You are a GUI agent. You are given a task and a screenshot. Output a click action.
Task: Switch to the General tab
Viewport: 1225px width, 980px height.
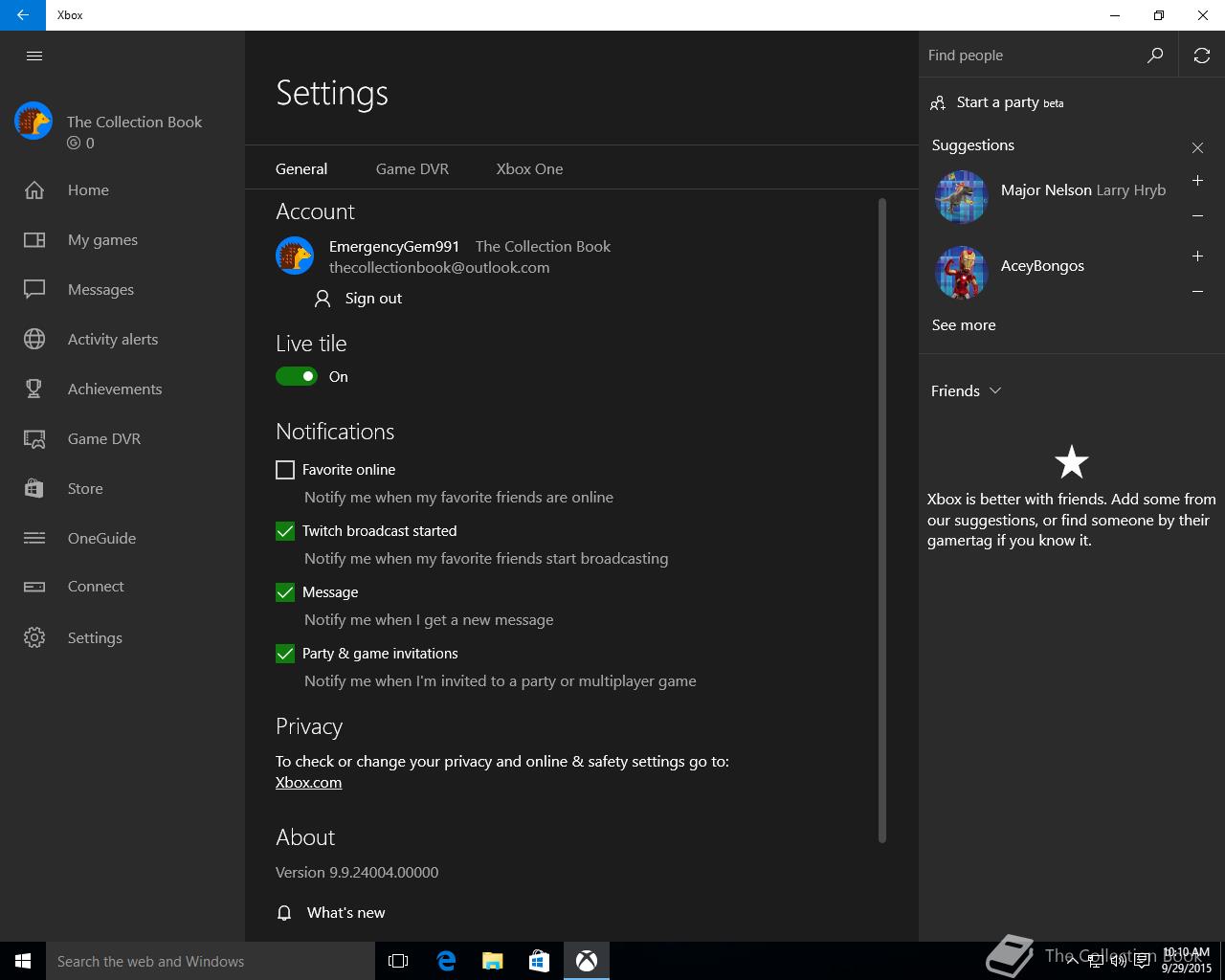click(x=301, y=169)
